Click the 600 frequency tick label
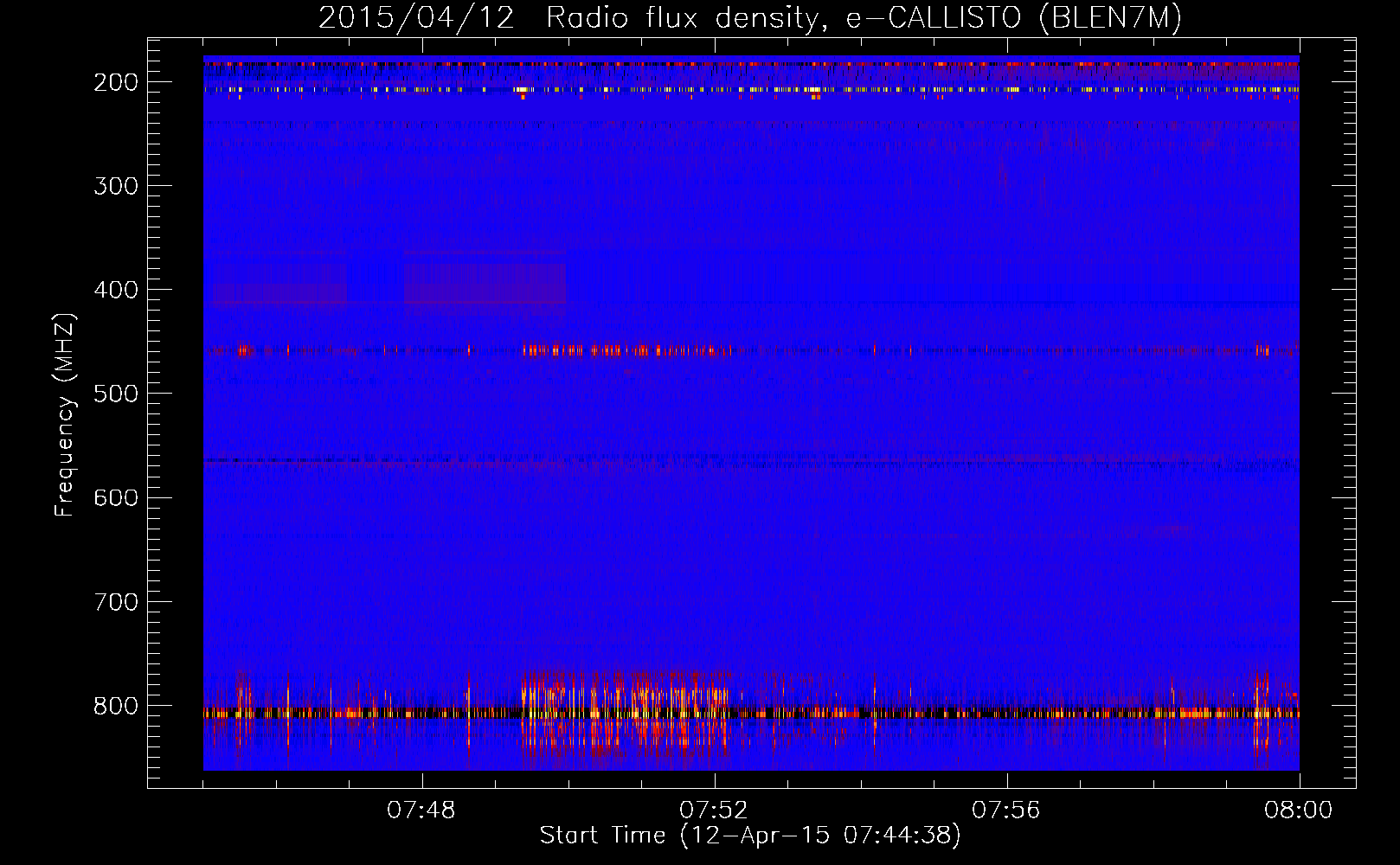 coord(116,497)
